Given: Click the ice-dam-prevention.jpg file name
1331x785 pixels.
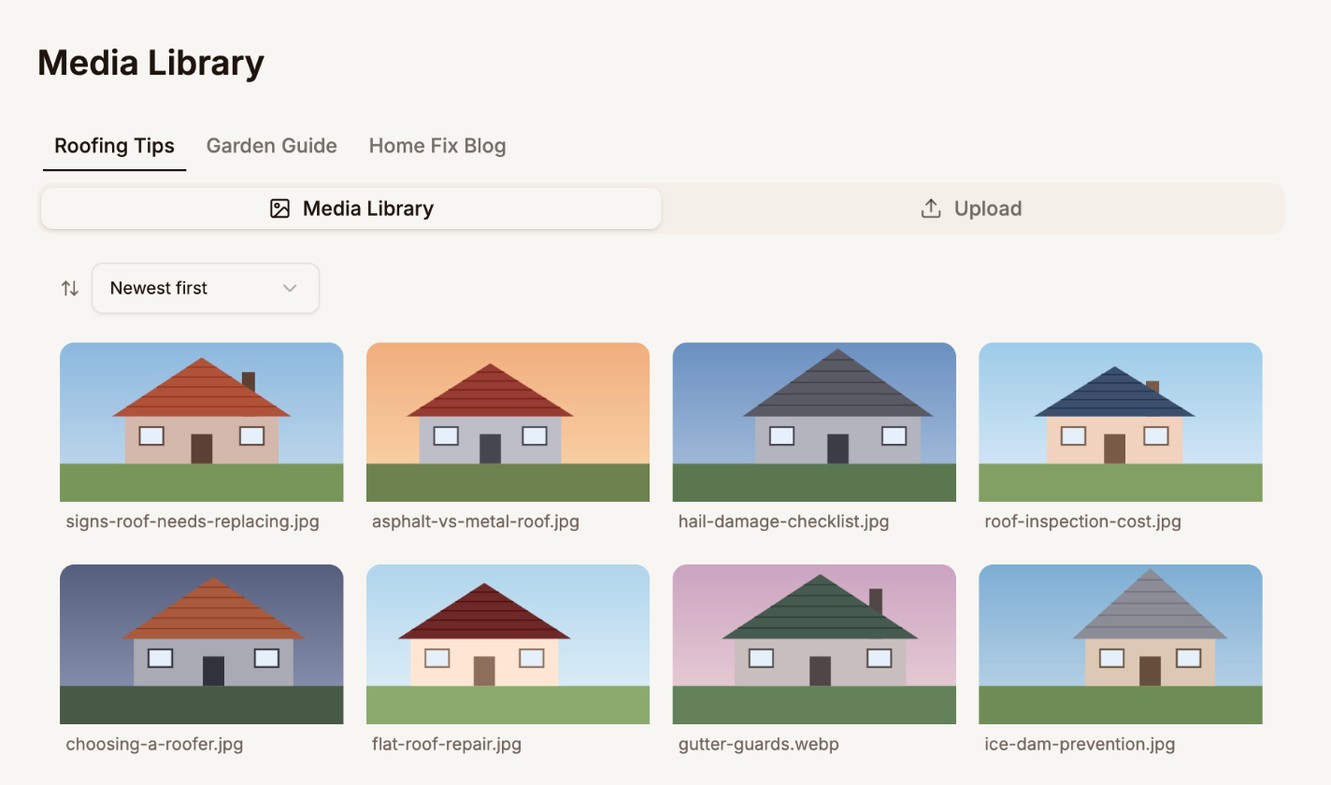Looking at the screenshot, I should pos(1080,744).
